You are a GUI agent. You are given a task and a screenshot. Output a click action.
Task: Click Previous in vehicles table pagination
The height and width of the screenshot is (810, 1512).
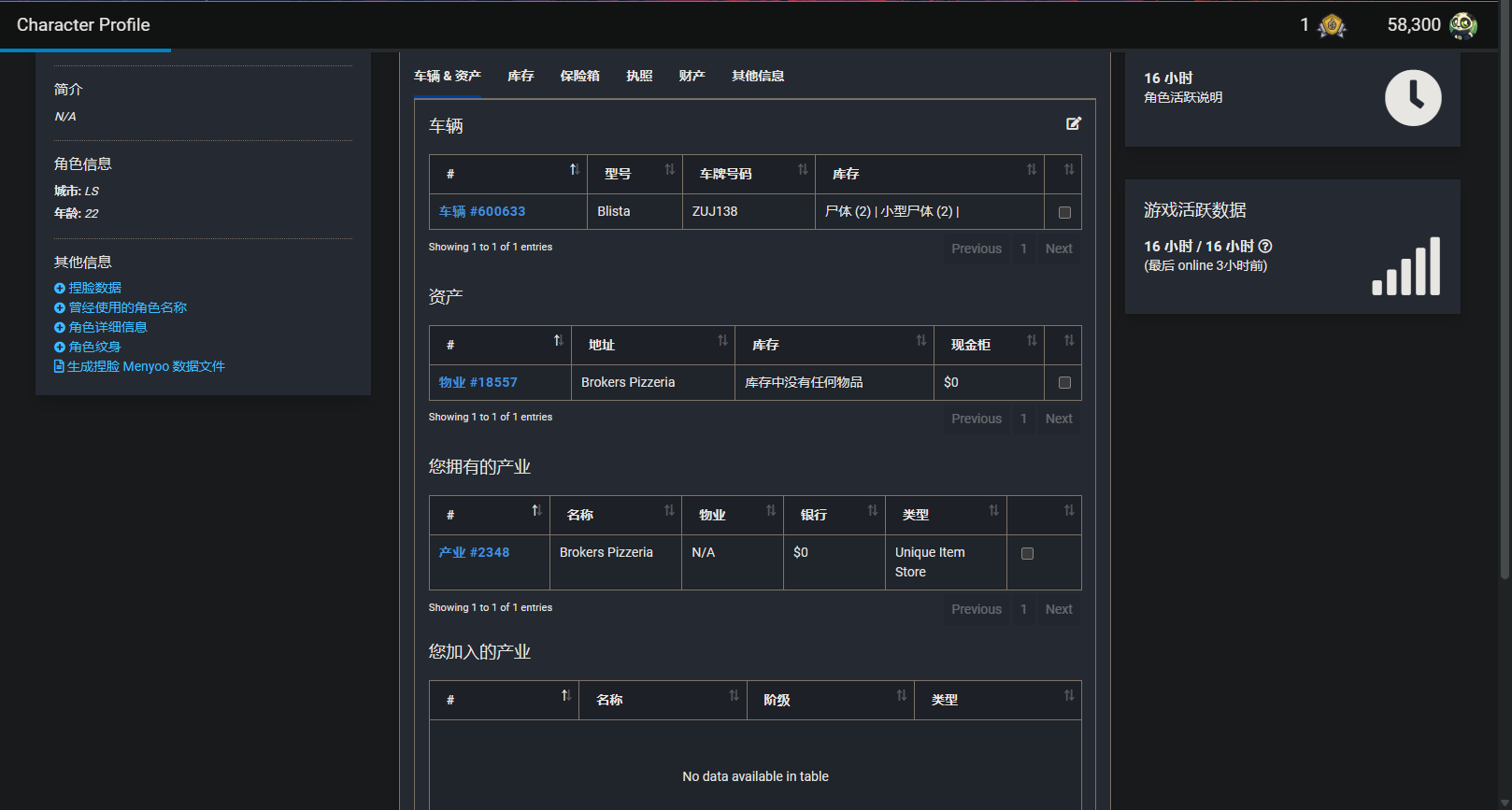[x=977, y=249]
